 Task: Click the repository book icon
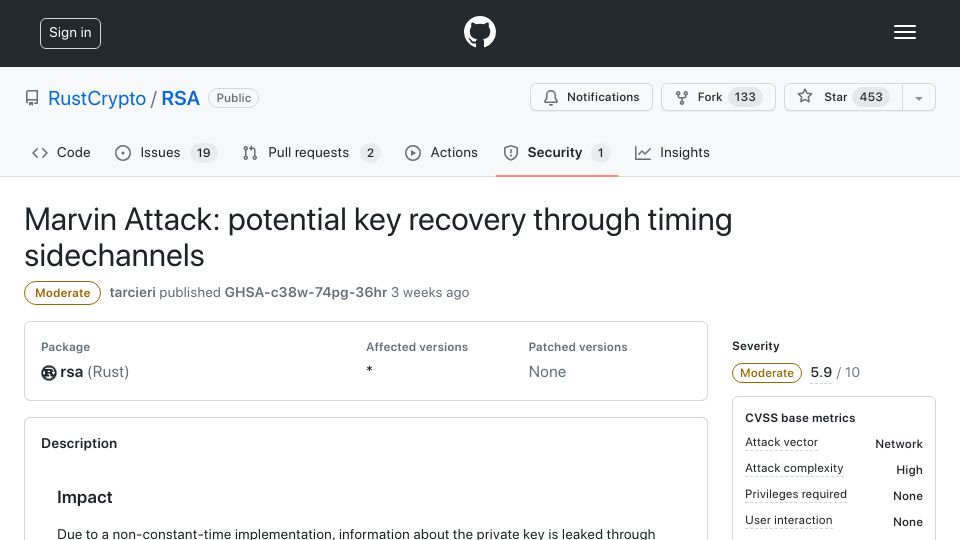coord(32,98)
